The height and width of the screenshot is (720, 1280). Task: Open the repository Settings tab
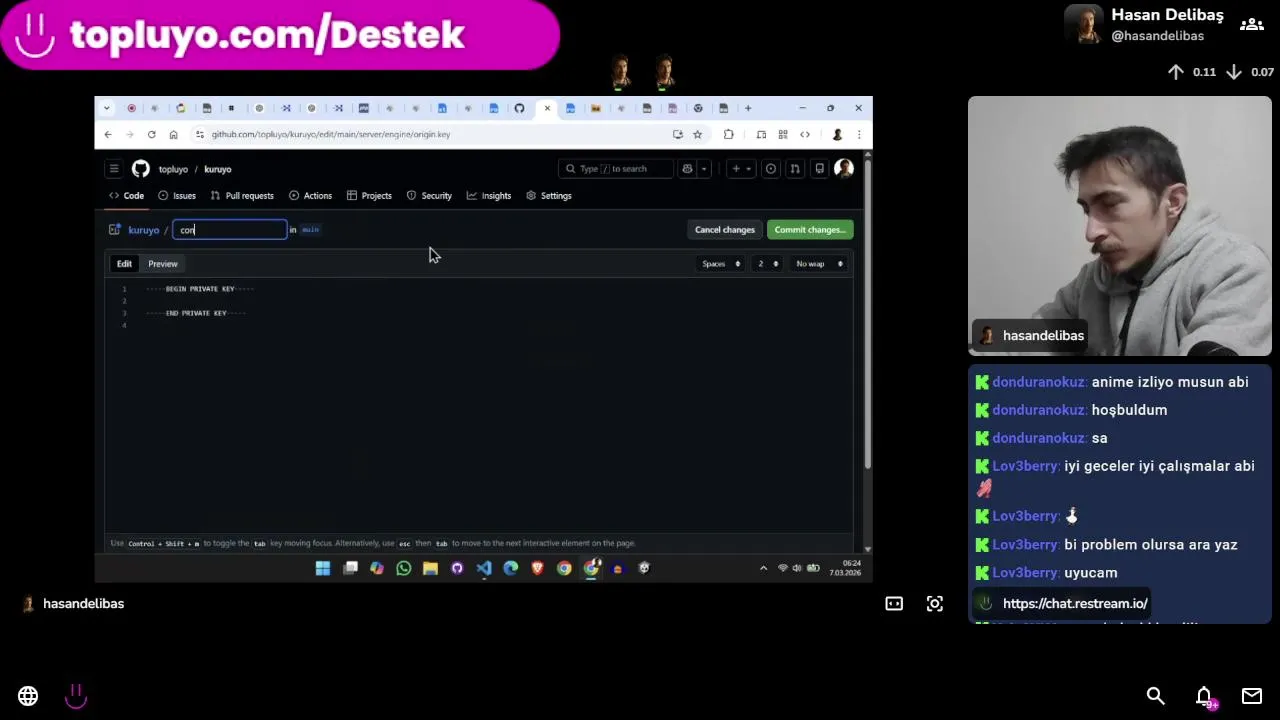[549, 196]
